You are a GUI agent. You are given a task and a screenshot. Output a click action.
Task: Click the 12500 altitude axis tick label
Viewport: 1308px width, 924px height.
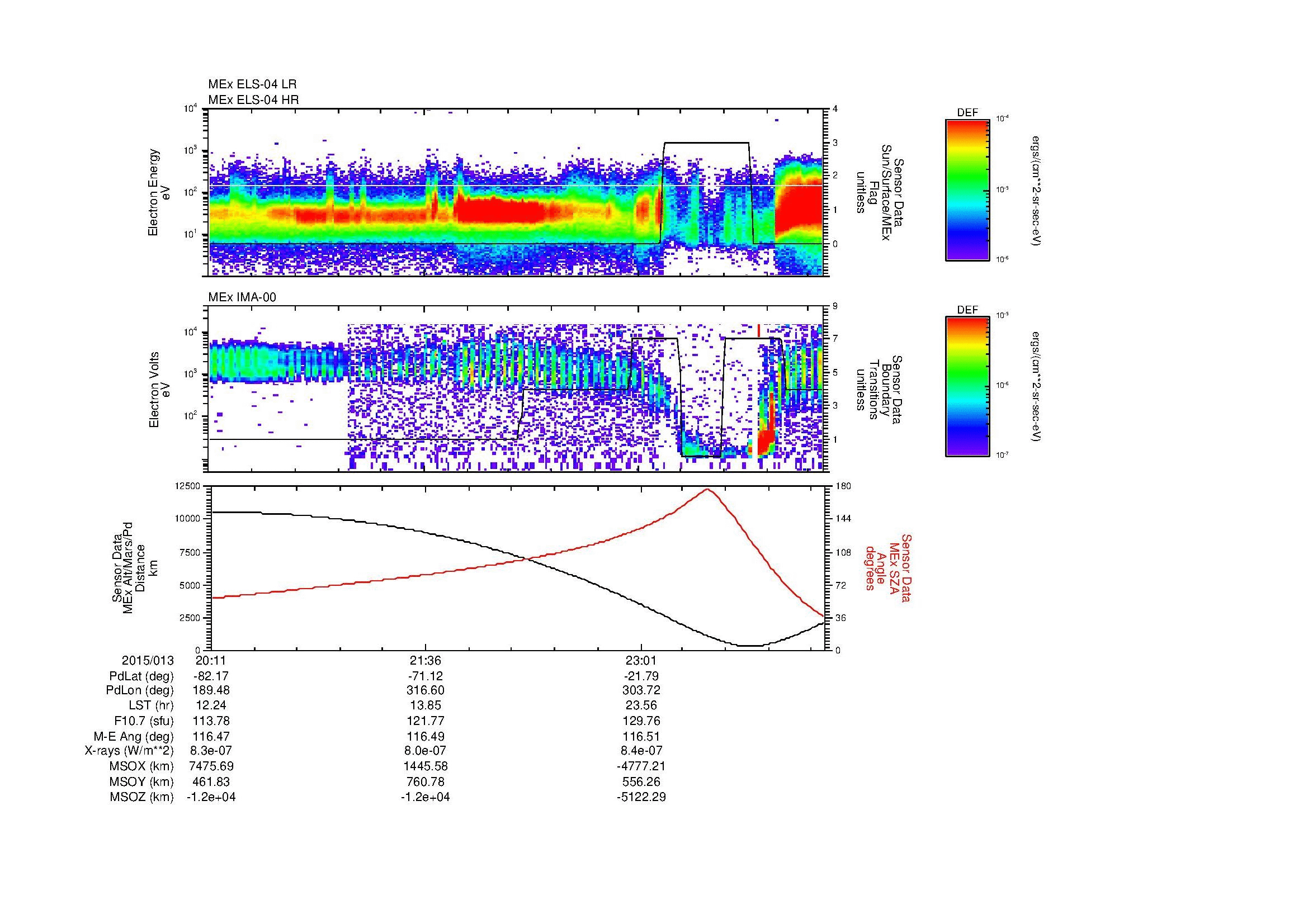[188, 486]
